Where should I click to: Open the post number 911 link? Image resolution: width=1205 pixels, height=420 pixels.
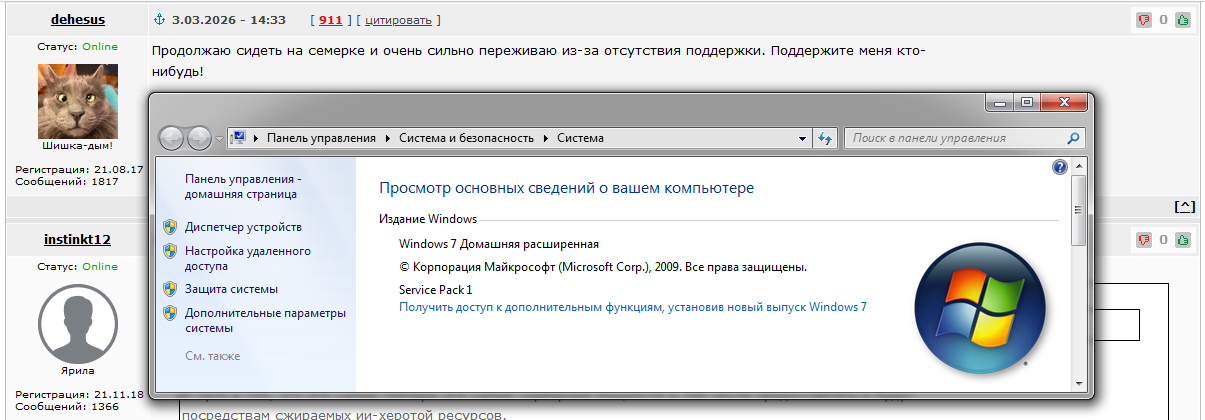[330, 20]
